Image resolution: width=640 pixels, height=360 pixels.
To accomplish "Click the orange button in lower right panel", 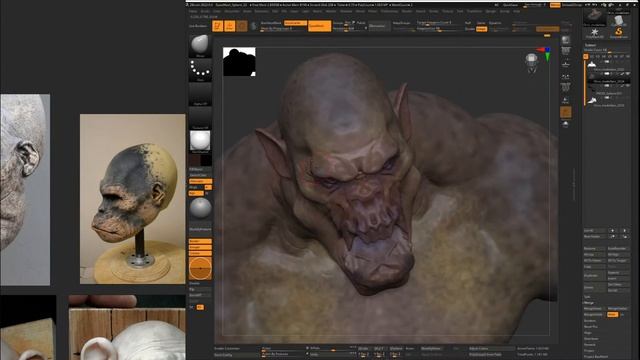I will pos(612,315).
